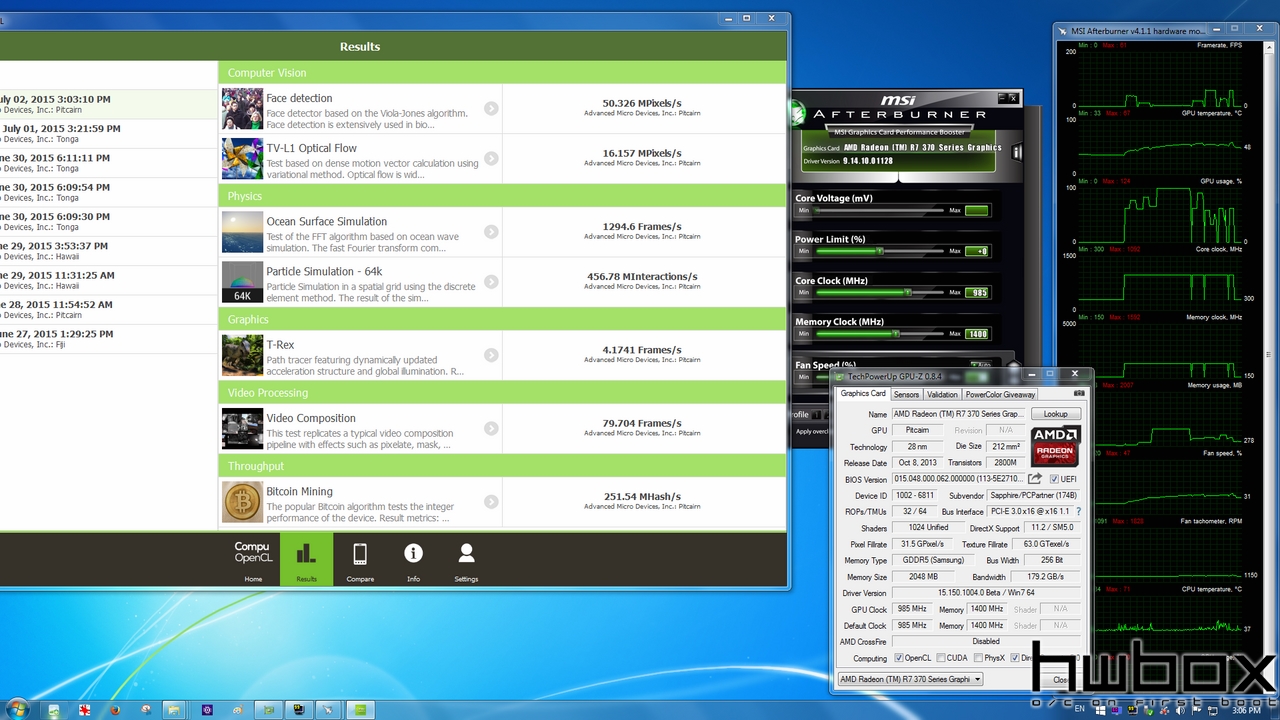Expand T-Rex result details arrow

491,355
